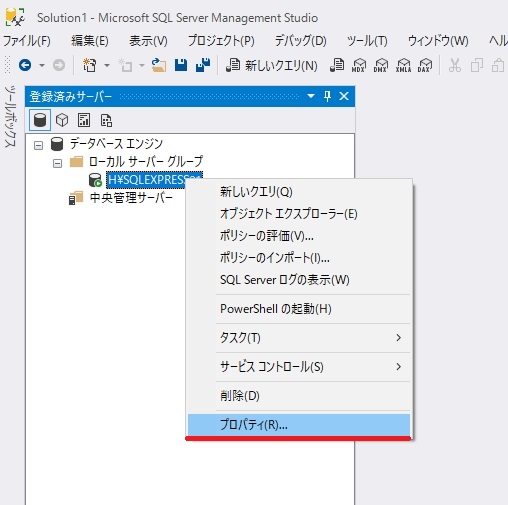Select the Analysis Services cube icon
Viewport: 508px width, 505px height.
pos(62,120)
